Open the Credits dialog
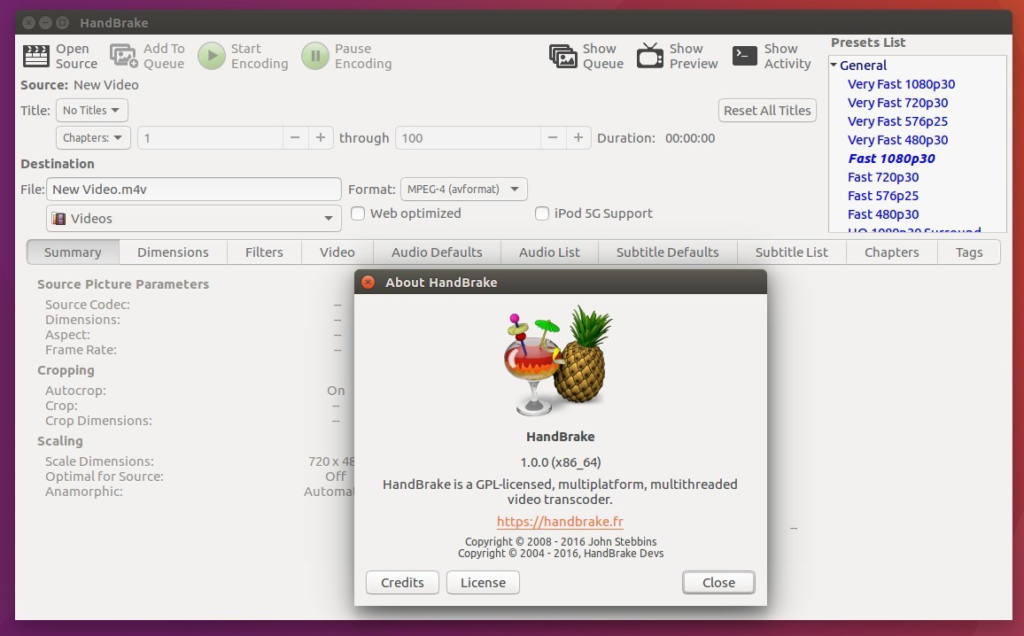Viewport: 1024px width, 636px height. 402,582
